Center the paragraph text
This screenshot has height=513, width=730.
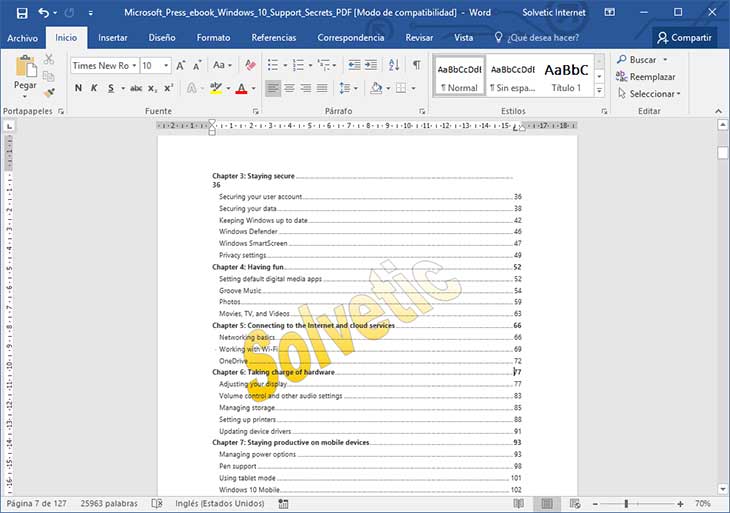coord(290,88)
